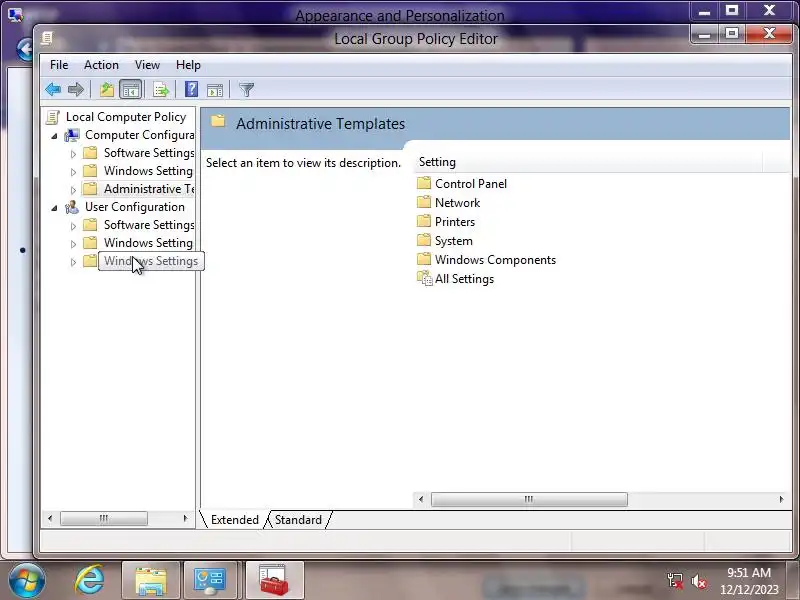
Task: Click the taskbar clock showing 9:51 AM
Action: (x=749, y=581)
